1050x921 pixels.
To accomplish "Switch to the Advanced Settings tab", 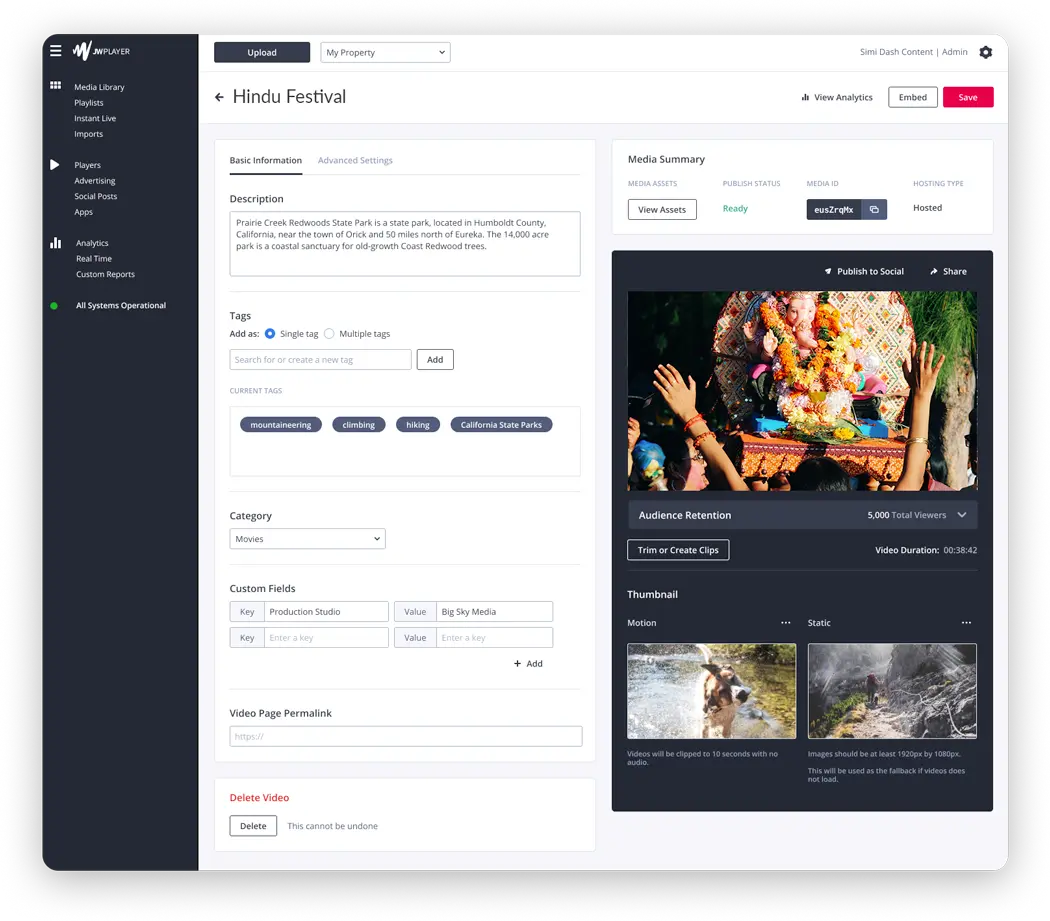I will 355,160.
